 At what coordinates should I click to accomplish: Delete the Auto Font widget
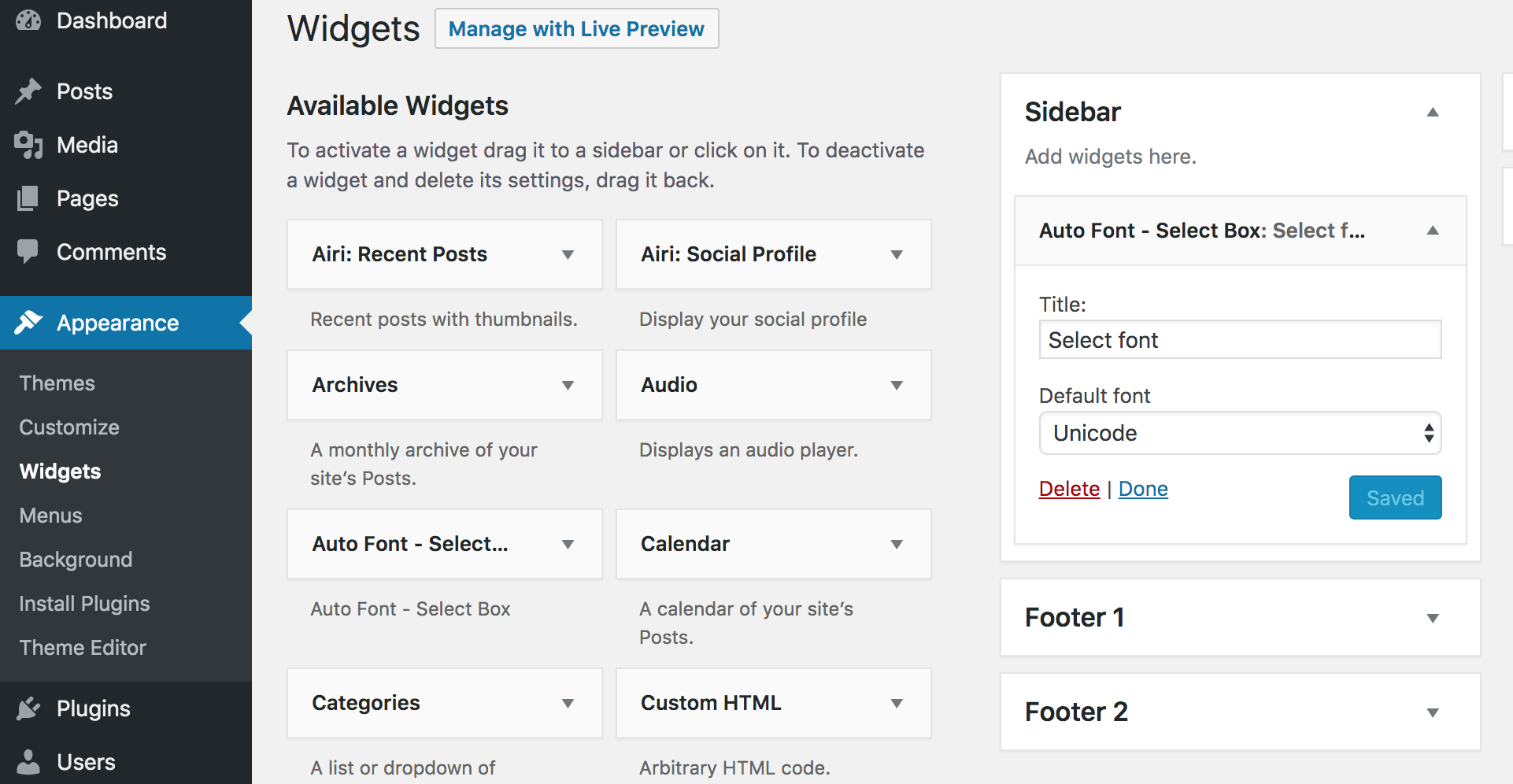(x=1070, y=488)
